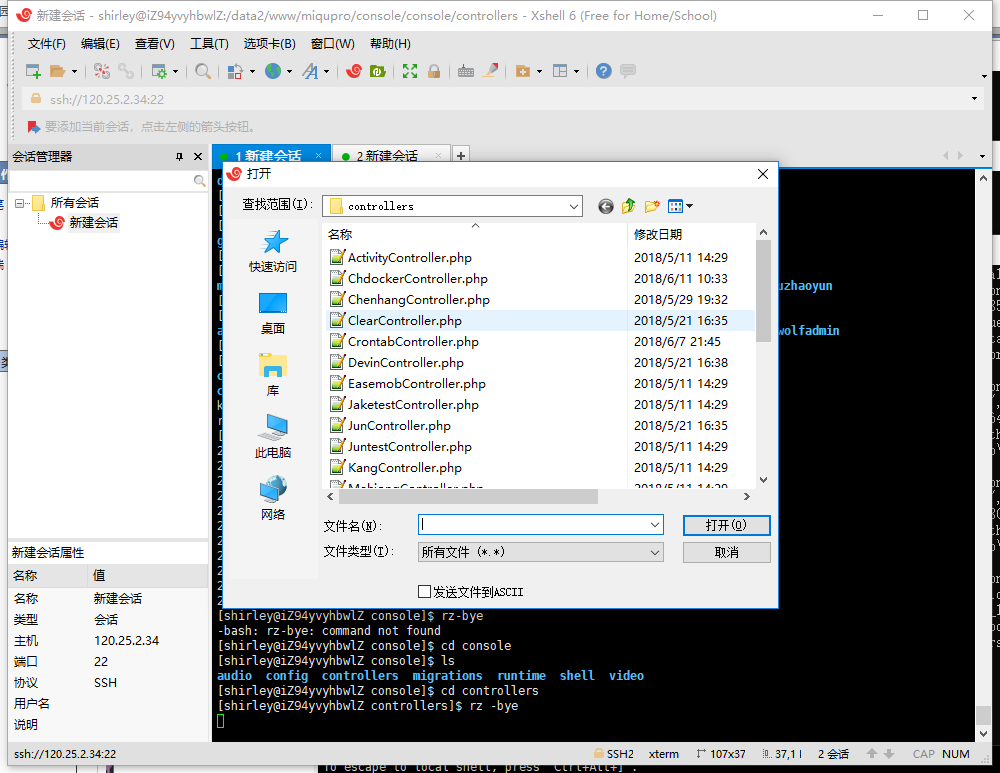This screenshot has width=1000, height=773.
Task: Create a new session with toolbar icon
Action: [x=33, y=71]
